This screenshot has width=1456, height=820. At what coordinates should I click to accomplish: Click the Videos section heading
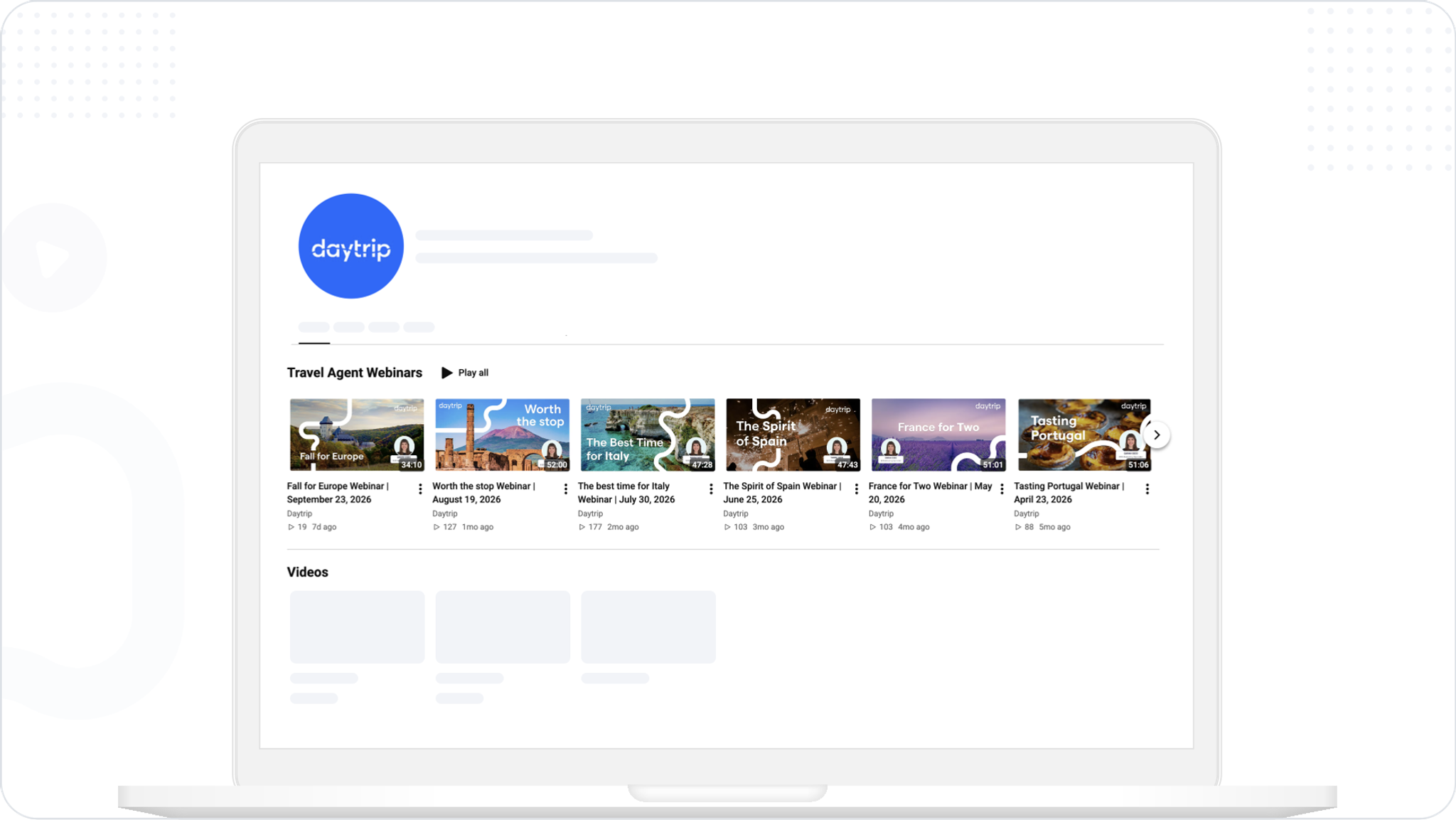307,573
